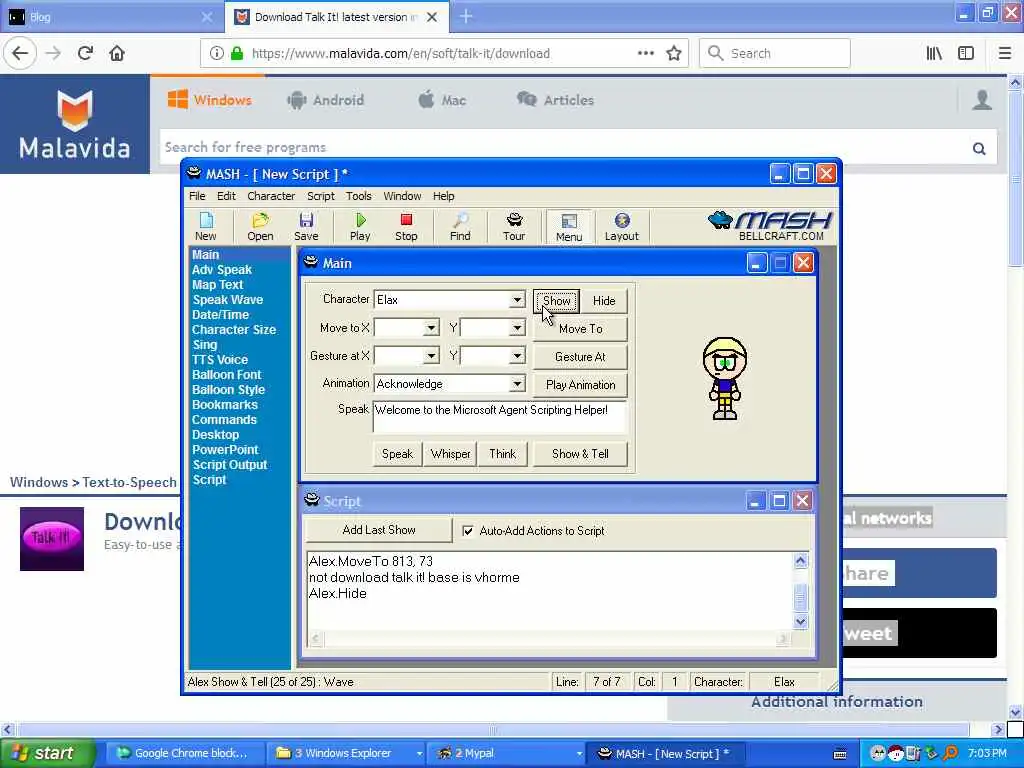Go back with Firefox back arrow
The image size is (1024, 768).
pos(20,54)
